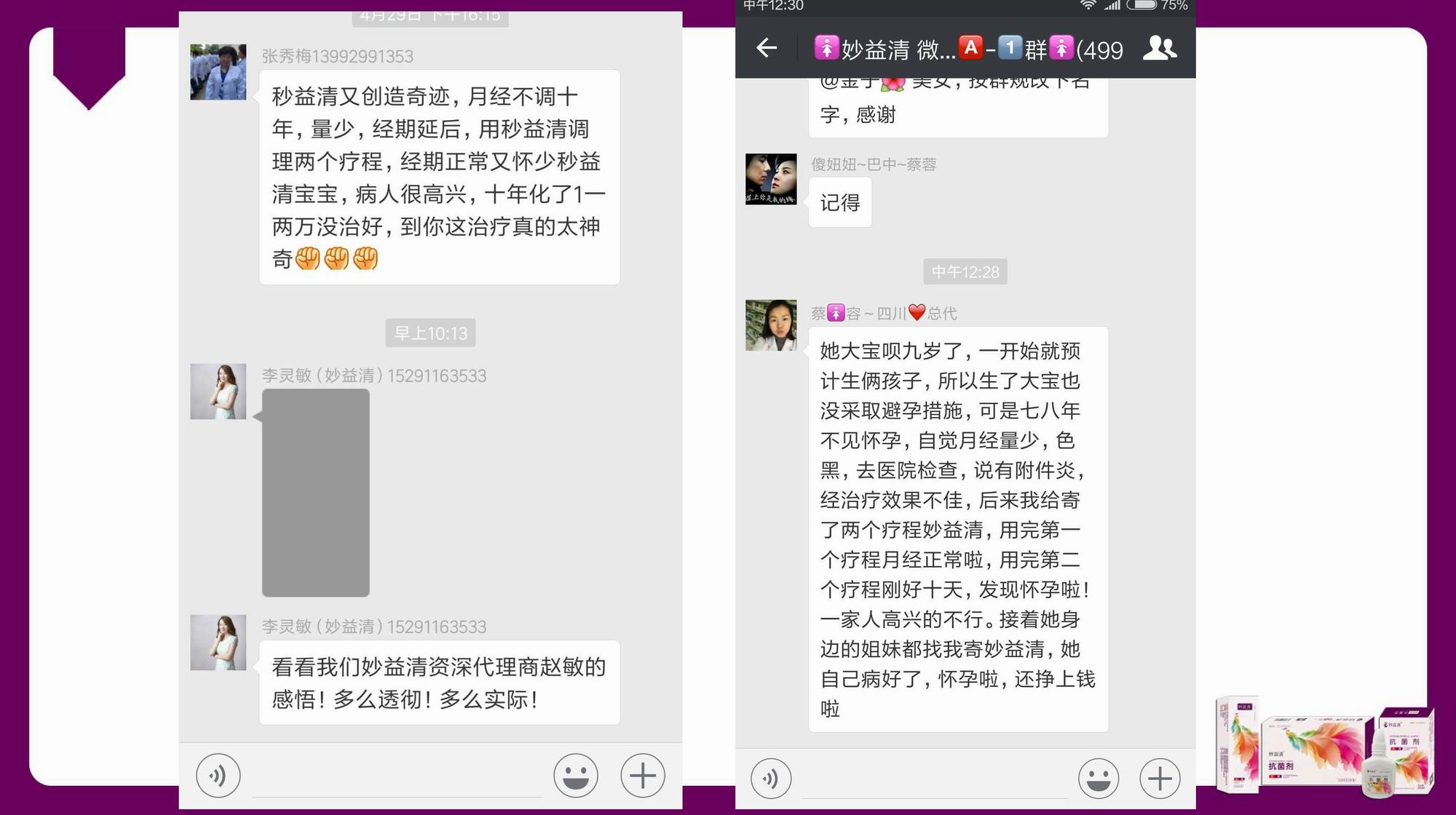
Task: Open group members icon in header
Action: [1160, 48]
